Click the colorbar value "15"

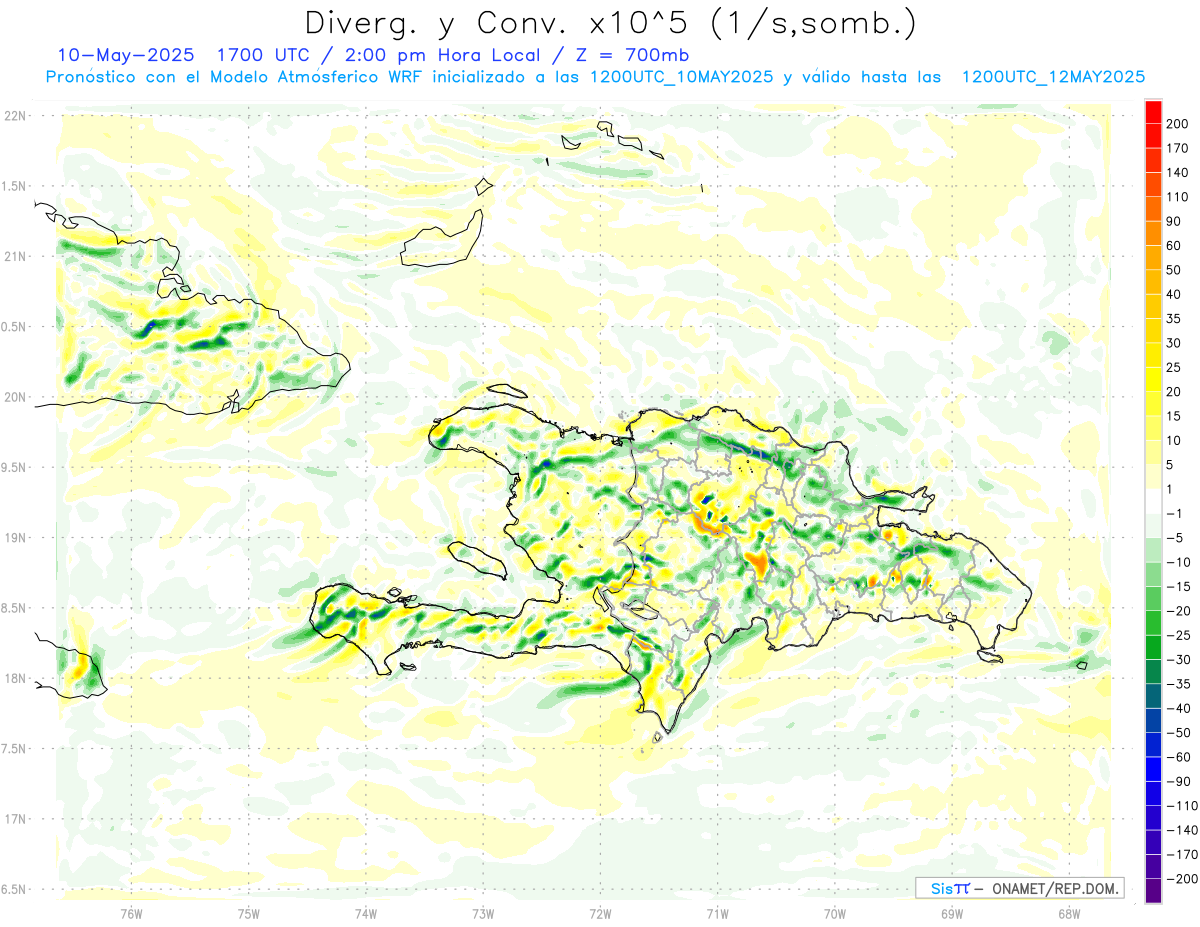click(x=1174, y=417)
